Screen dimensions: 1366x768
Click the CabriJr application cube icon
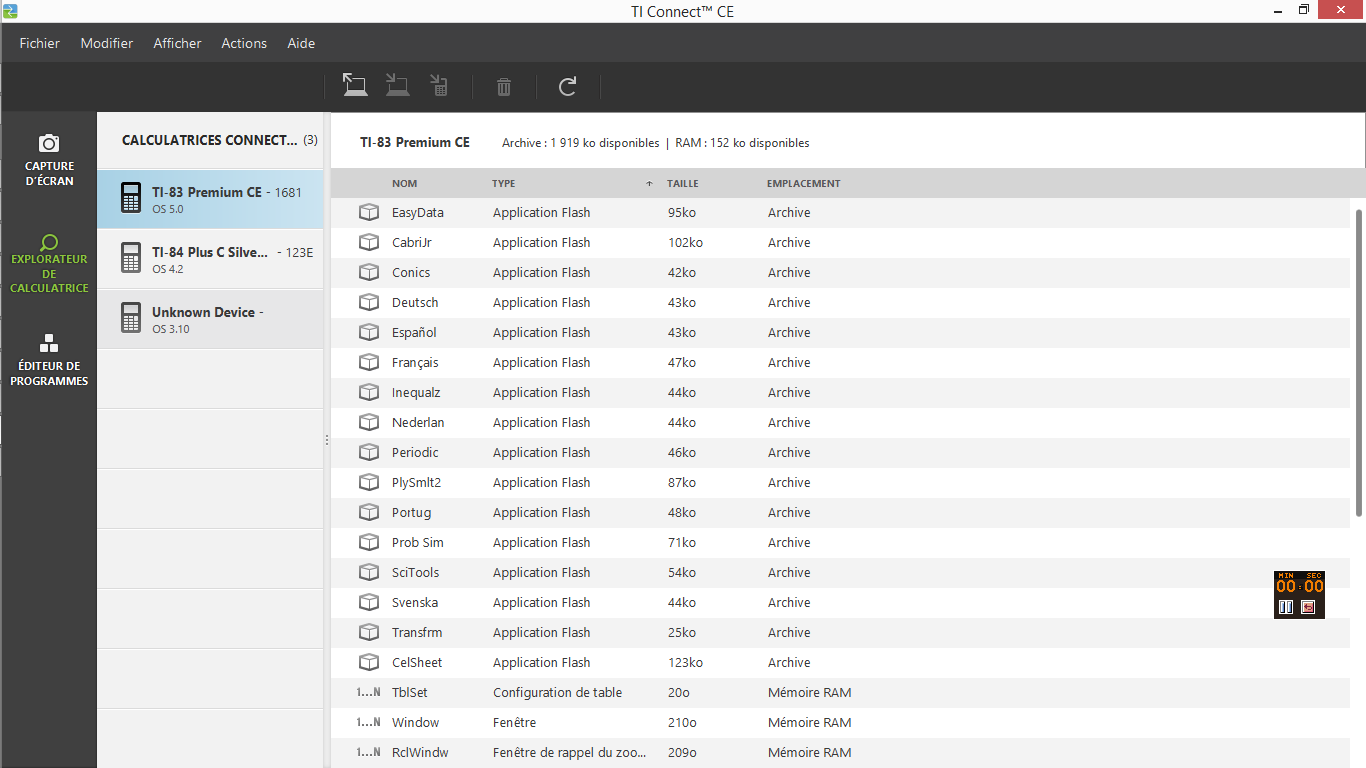(369, 242)
